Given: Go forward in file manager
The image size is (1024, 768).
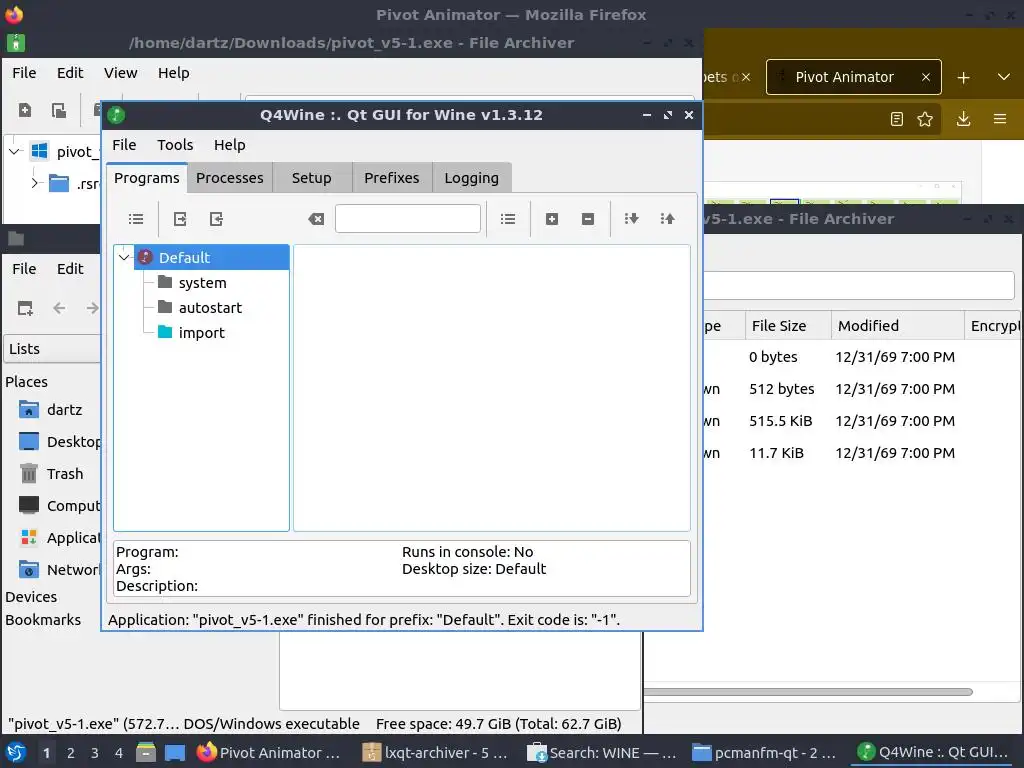Looking at the screenshot, I should [x=93, y=308].
